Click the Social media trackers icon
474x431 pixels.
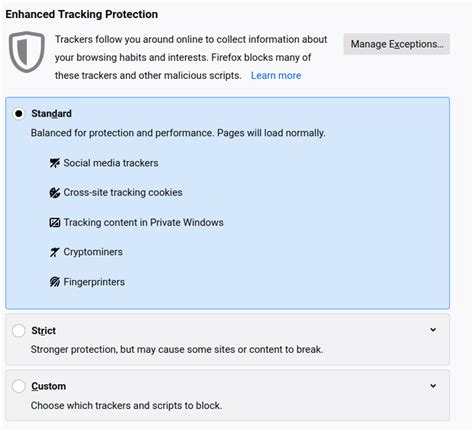[x=55, y=163]
